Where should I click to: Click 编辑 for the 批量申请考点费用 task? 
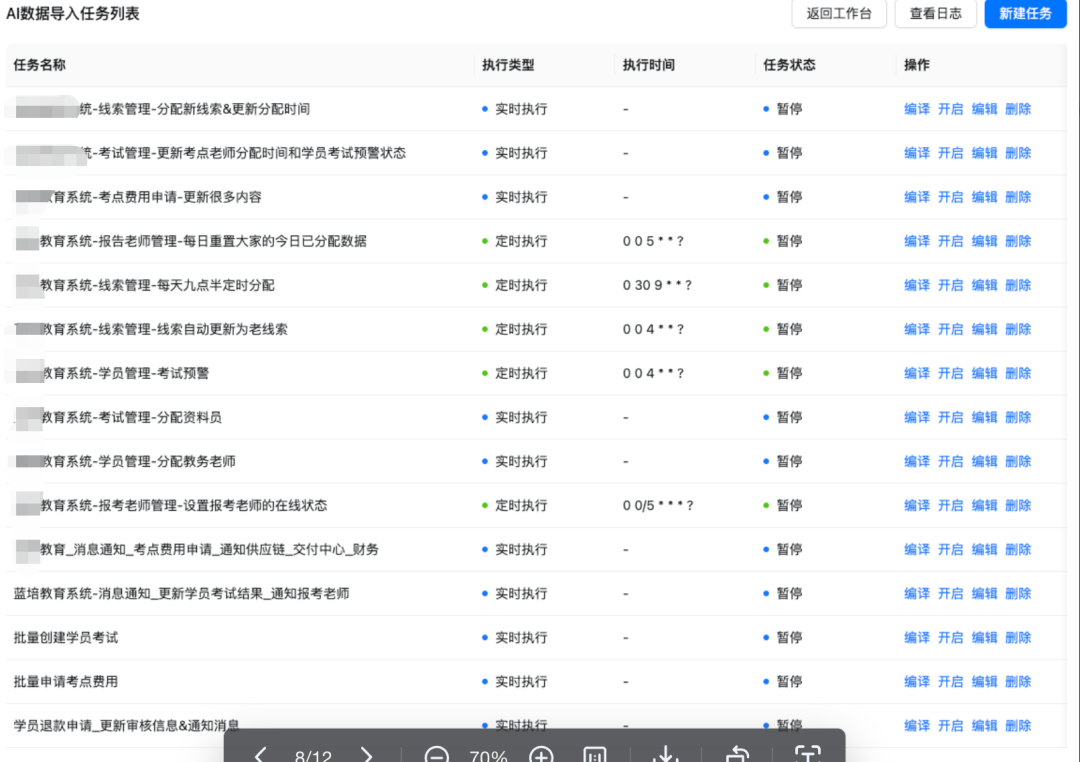tap(984, 682)
